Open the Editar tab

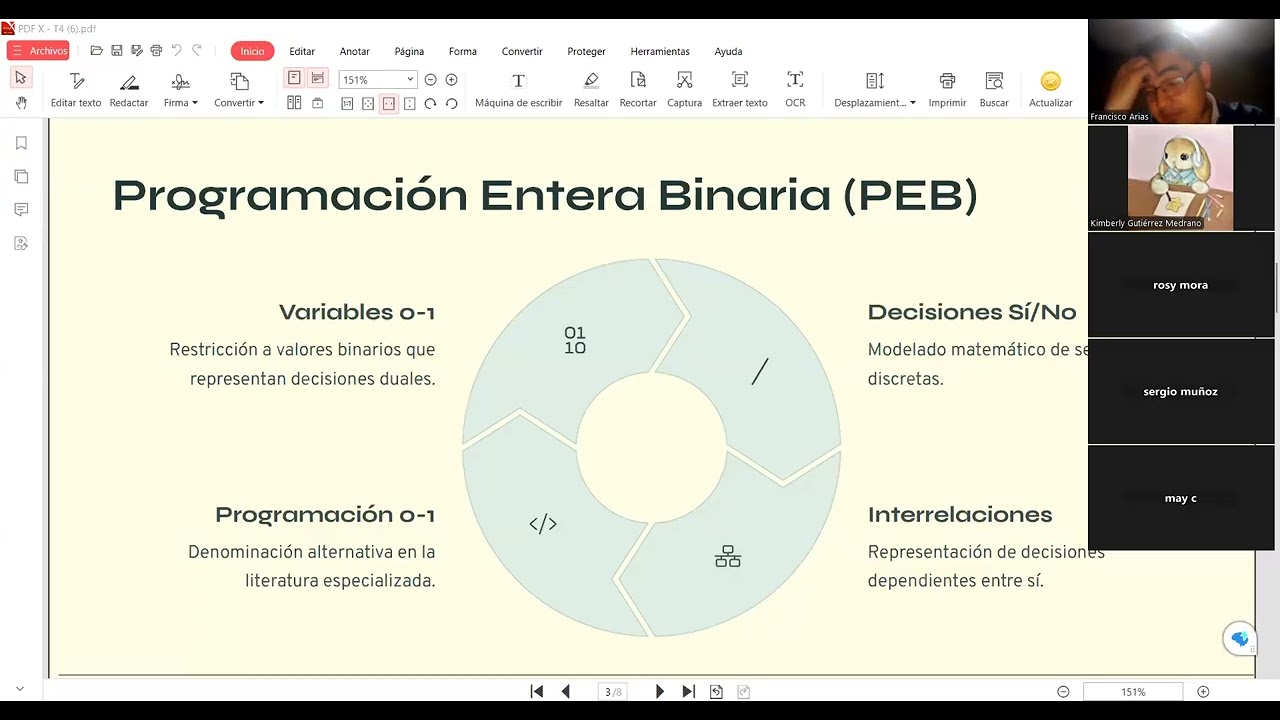tap(302, 51)
